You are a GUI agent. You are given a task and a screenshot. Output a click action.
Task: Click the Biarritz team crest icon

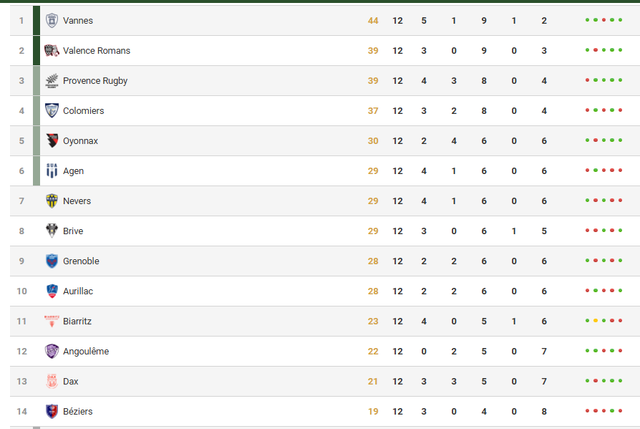(52, 321)
